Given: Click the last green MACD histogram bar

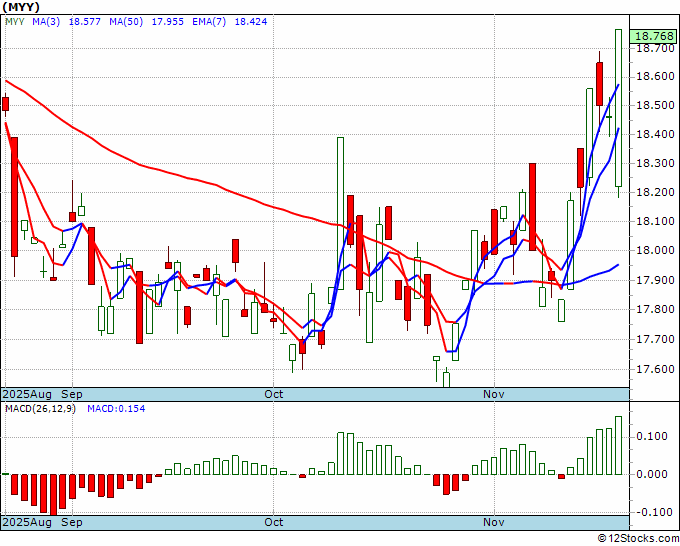Looking at the screenshot, I should (618, 445).
